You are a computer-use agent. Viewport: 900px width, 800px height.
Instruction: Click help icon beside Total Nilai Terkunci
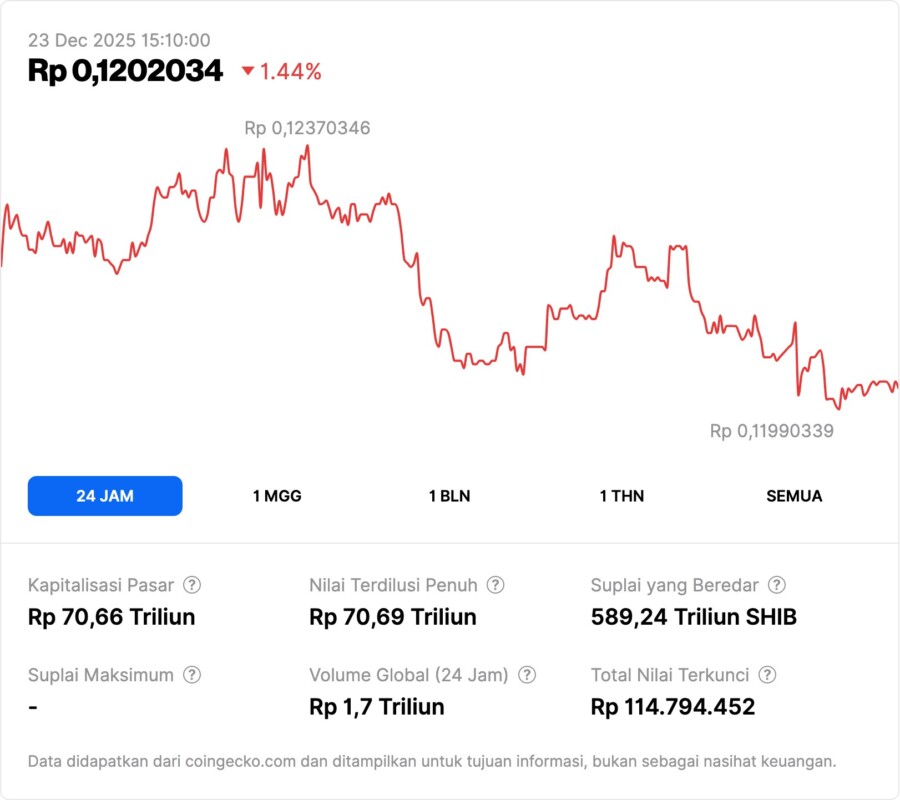pyautogui.click(x=768, y=675)
